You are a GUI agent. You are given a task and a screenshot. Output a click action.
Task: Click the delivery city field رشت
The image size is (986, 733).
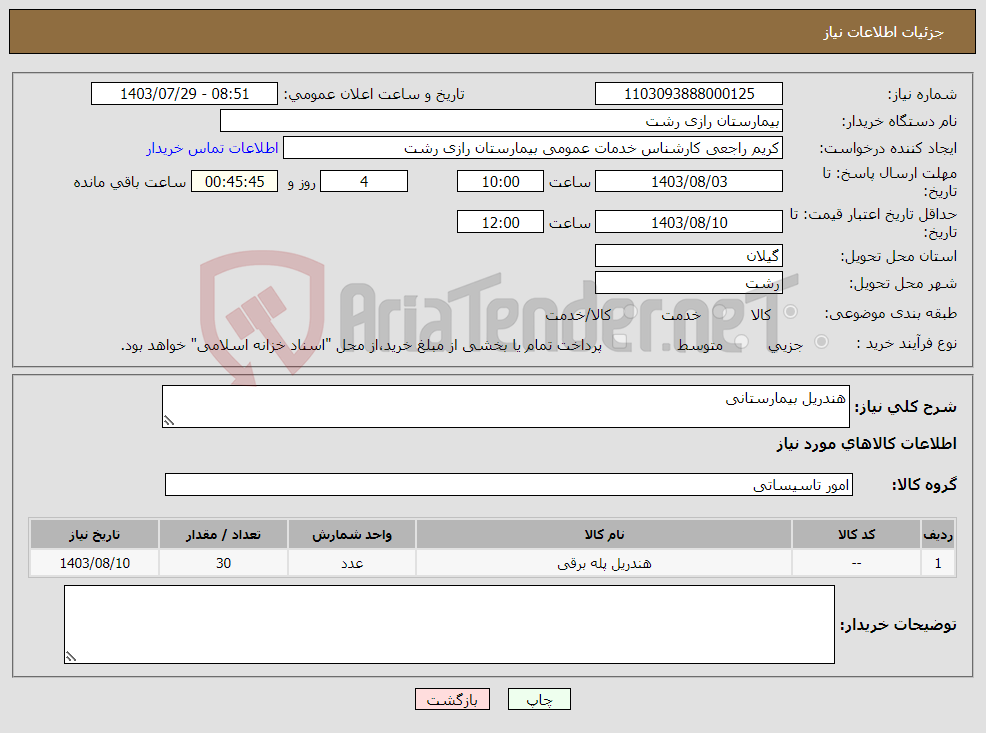(x=689, y=283)
